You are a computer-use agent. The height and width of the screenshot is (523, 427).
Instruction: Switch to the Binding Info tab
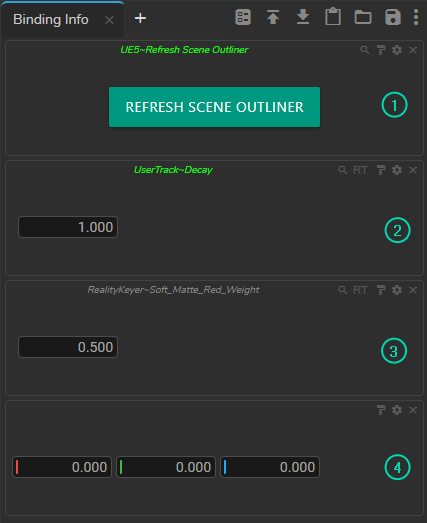[51, 19]
